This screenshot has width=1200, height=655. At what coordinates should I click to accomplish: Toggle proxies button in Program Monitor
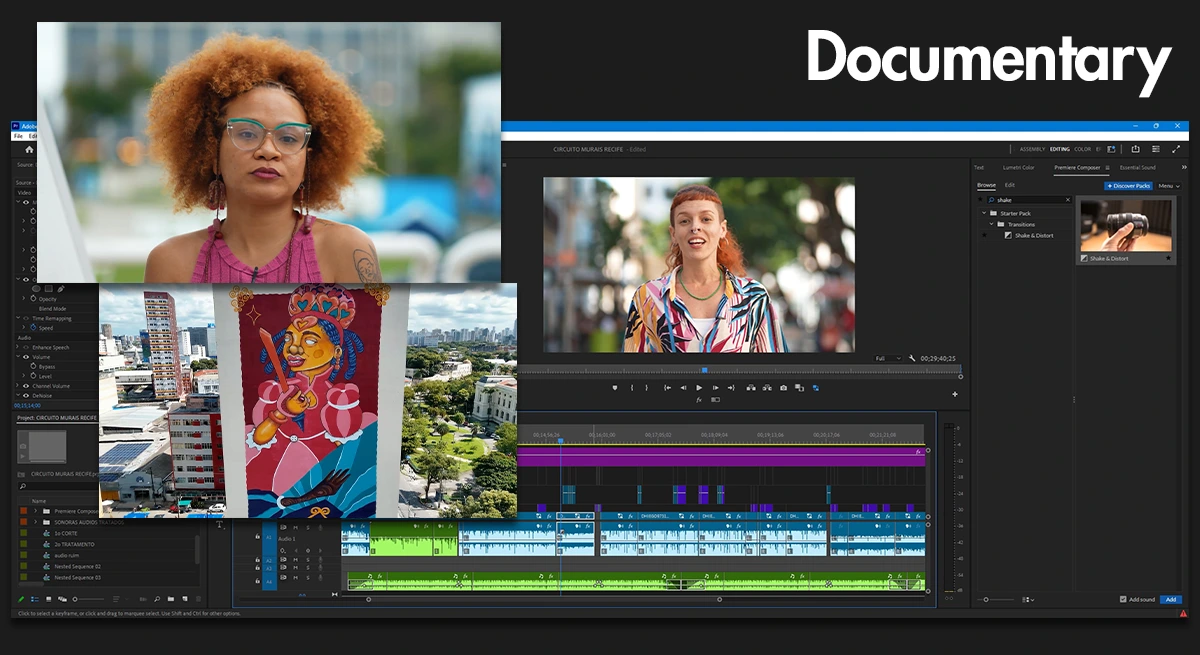tap(816, 388)
